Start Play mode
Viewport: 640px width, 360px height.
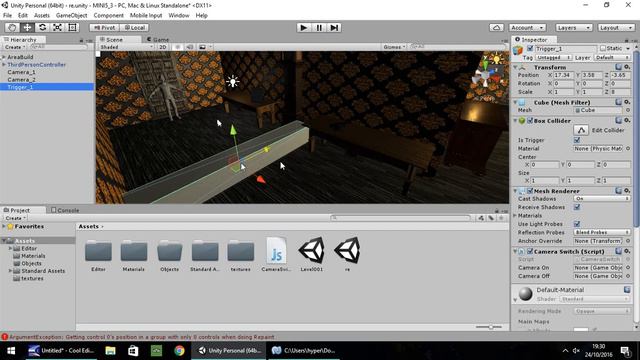point(303,27)
